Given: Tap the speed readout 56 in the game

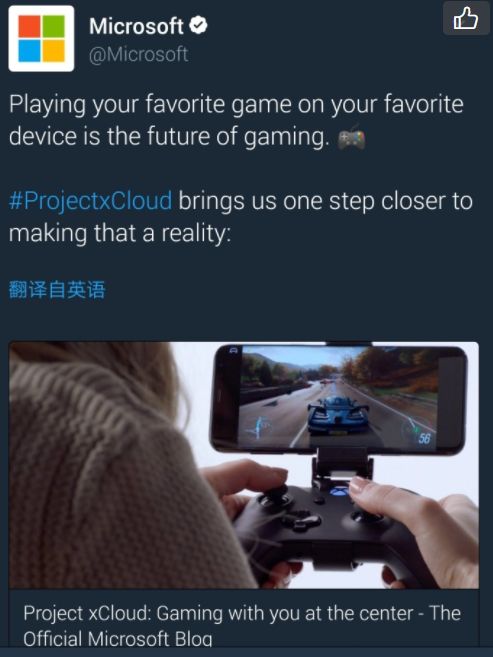Looking at the screenshot, I should point(424,438).
